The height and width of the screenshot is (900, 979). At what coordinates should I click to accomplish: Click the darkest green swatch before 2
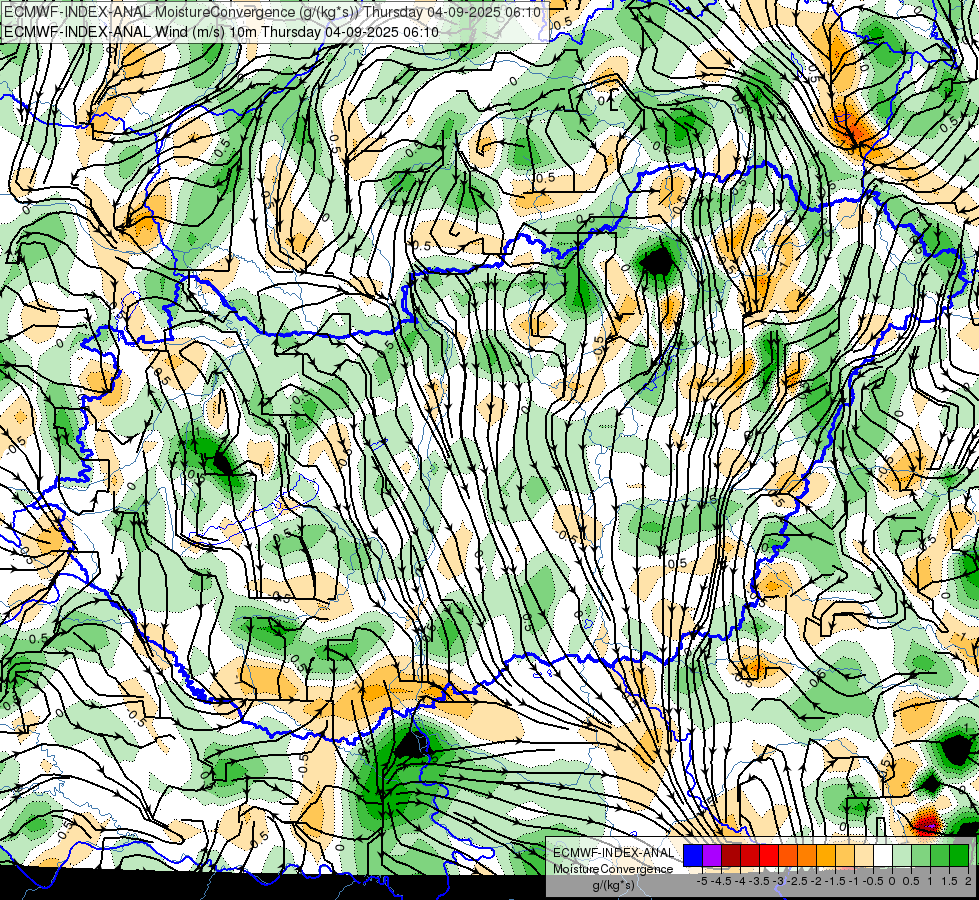tap(959, 855)
